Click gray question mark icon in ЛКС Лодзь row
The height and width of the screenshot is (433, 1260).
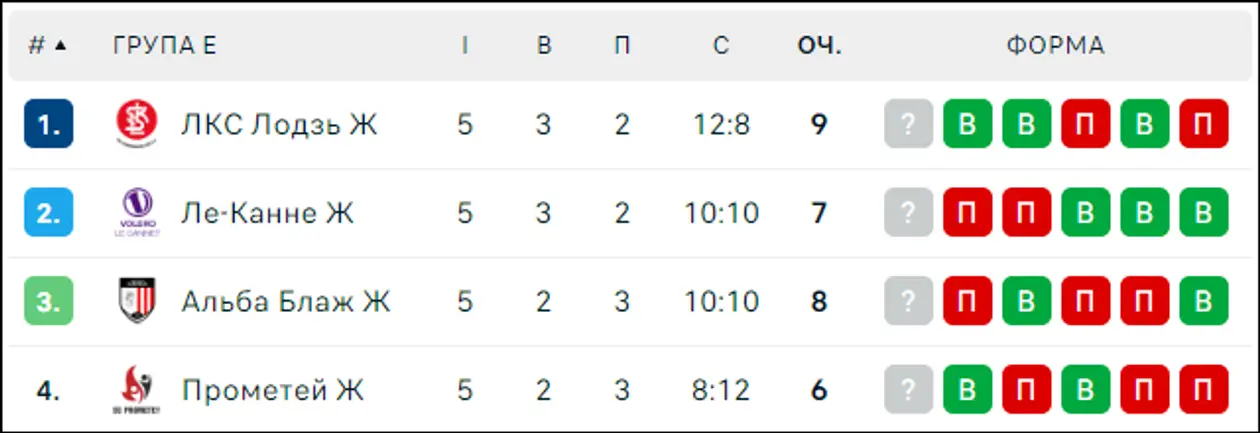point(908,125)
